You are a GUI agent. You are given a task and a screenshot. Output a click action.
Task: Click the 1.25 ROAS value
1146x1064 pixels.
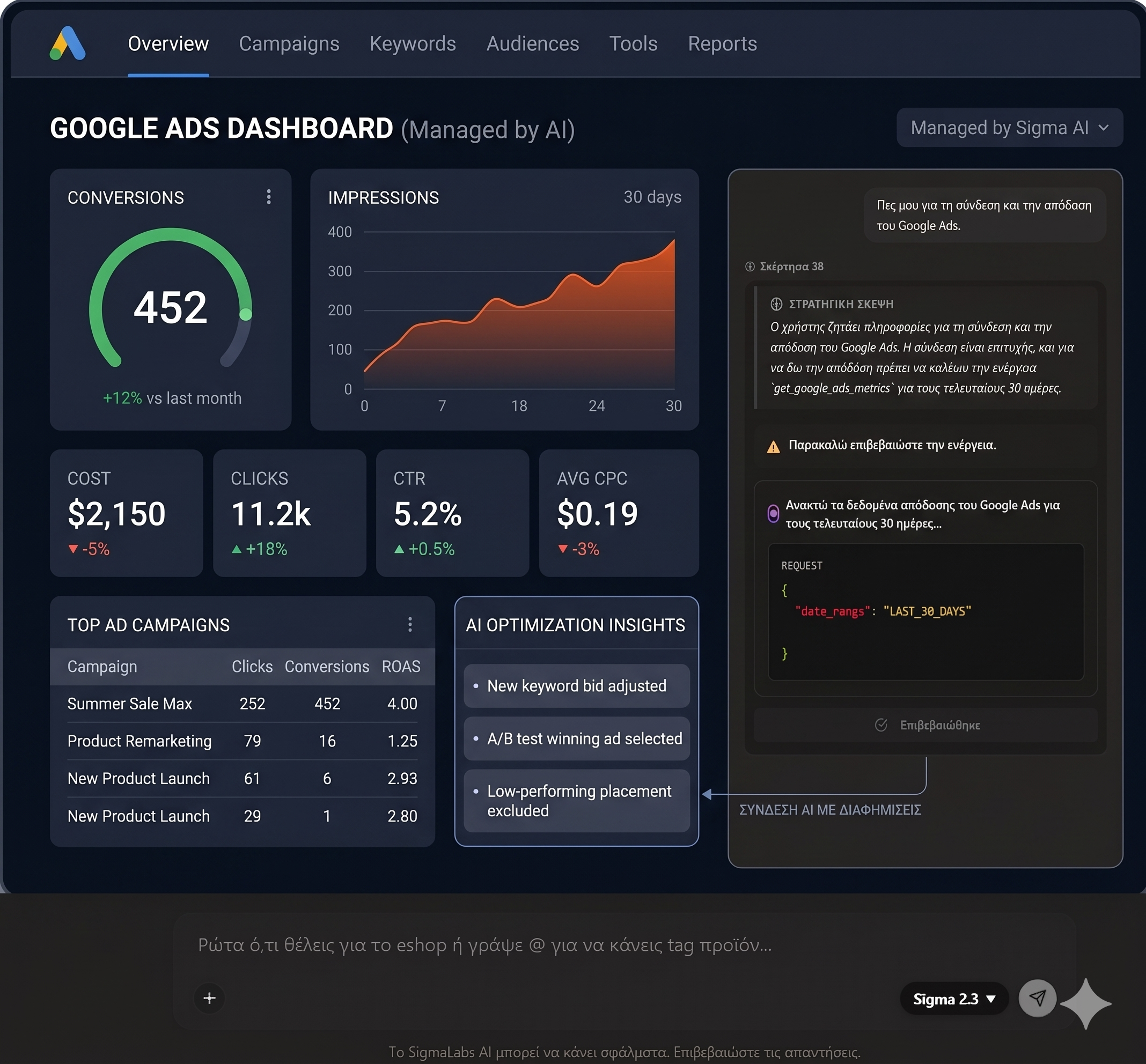[x=402, y=741]
